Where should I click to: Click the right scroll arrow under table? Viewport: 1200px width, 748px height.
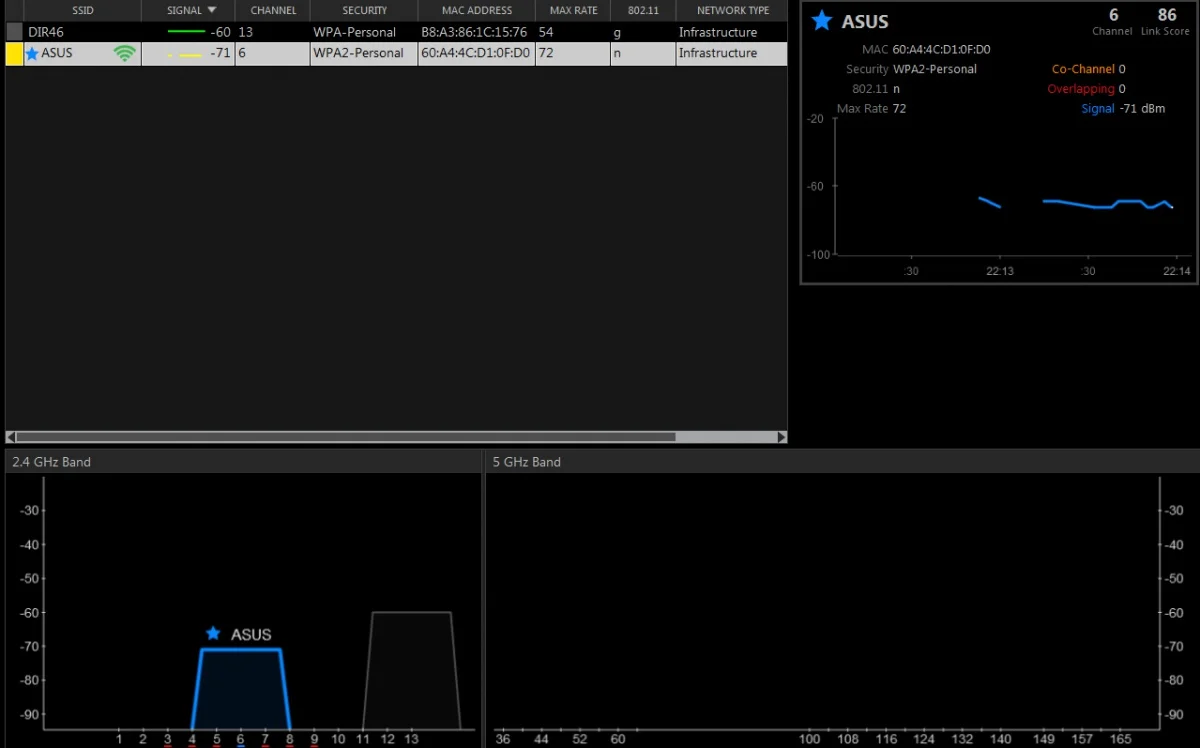point(782,437)
